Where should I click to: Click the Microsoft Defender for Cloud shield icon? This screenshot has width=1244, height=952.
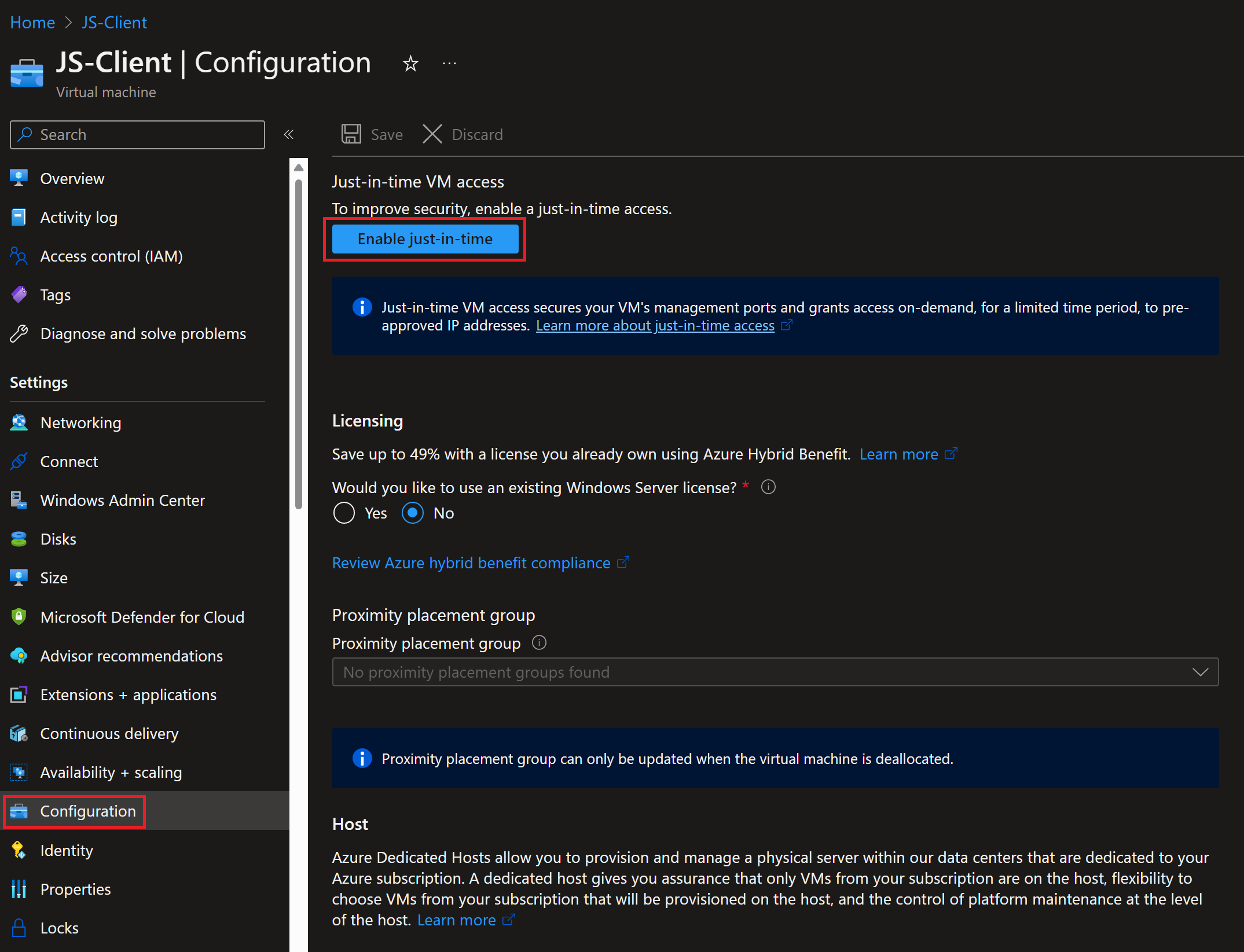19,617
